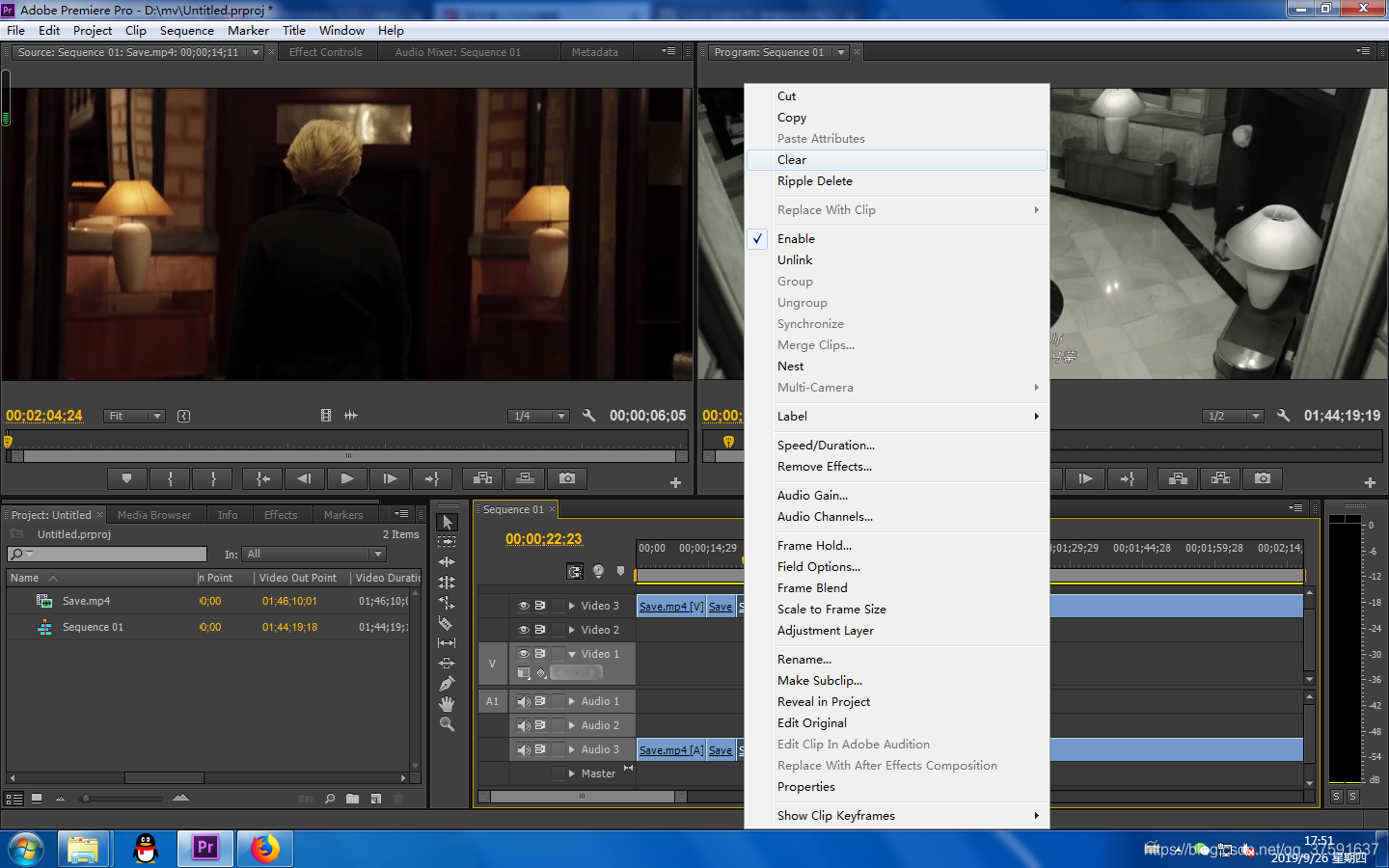Click New Bin folder icon in Project panel

click(352, 799)
